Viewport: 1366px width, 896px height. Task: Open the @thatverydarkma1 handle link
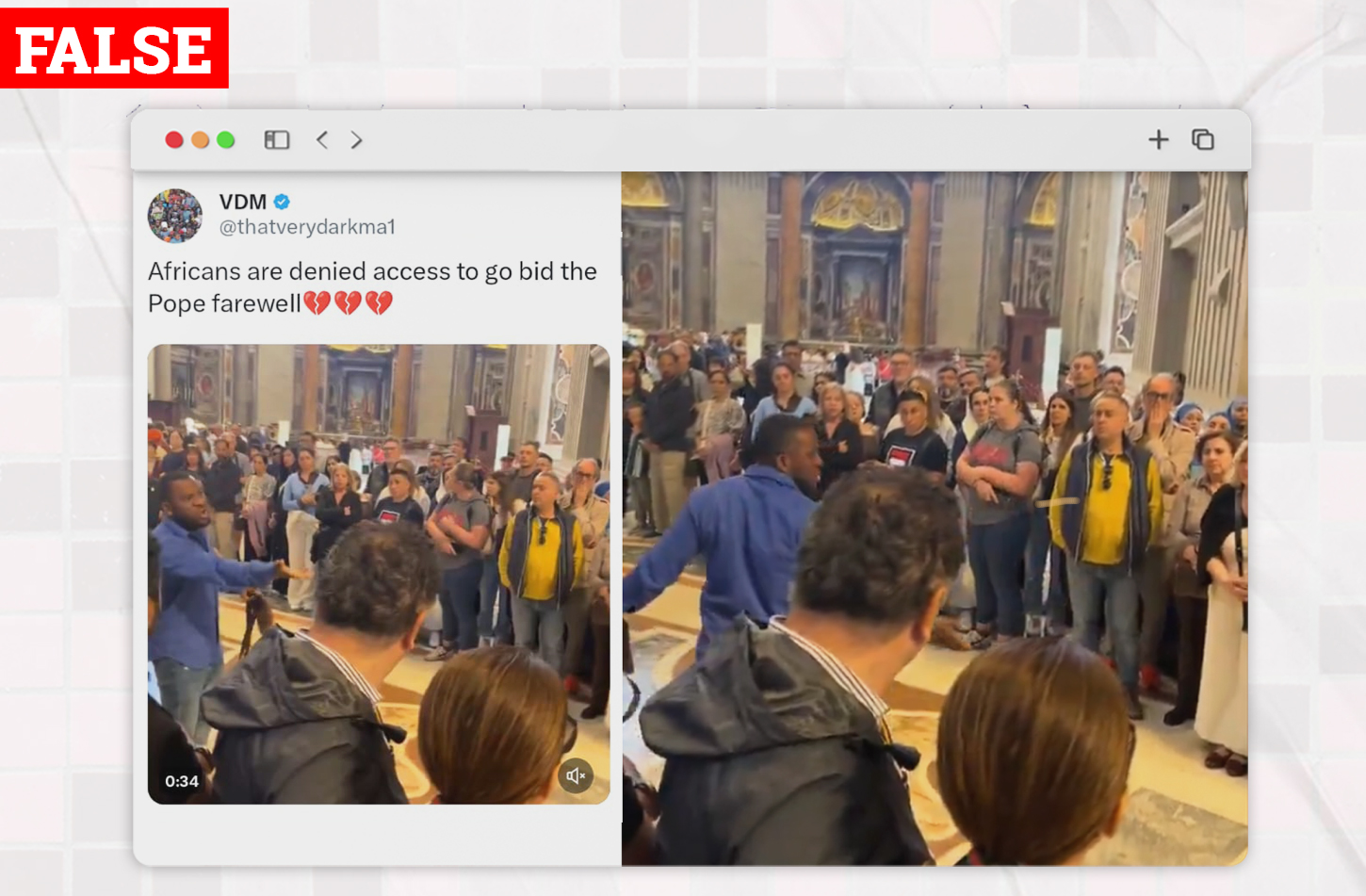tap(307, 227)
